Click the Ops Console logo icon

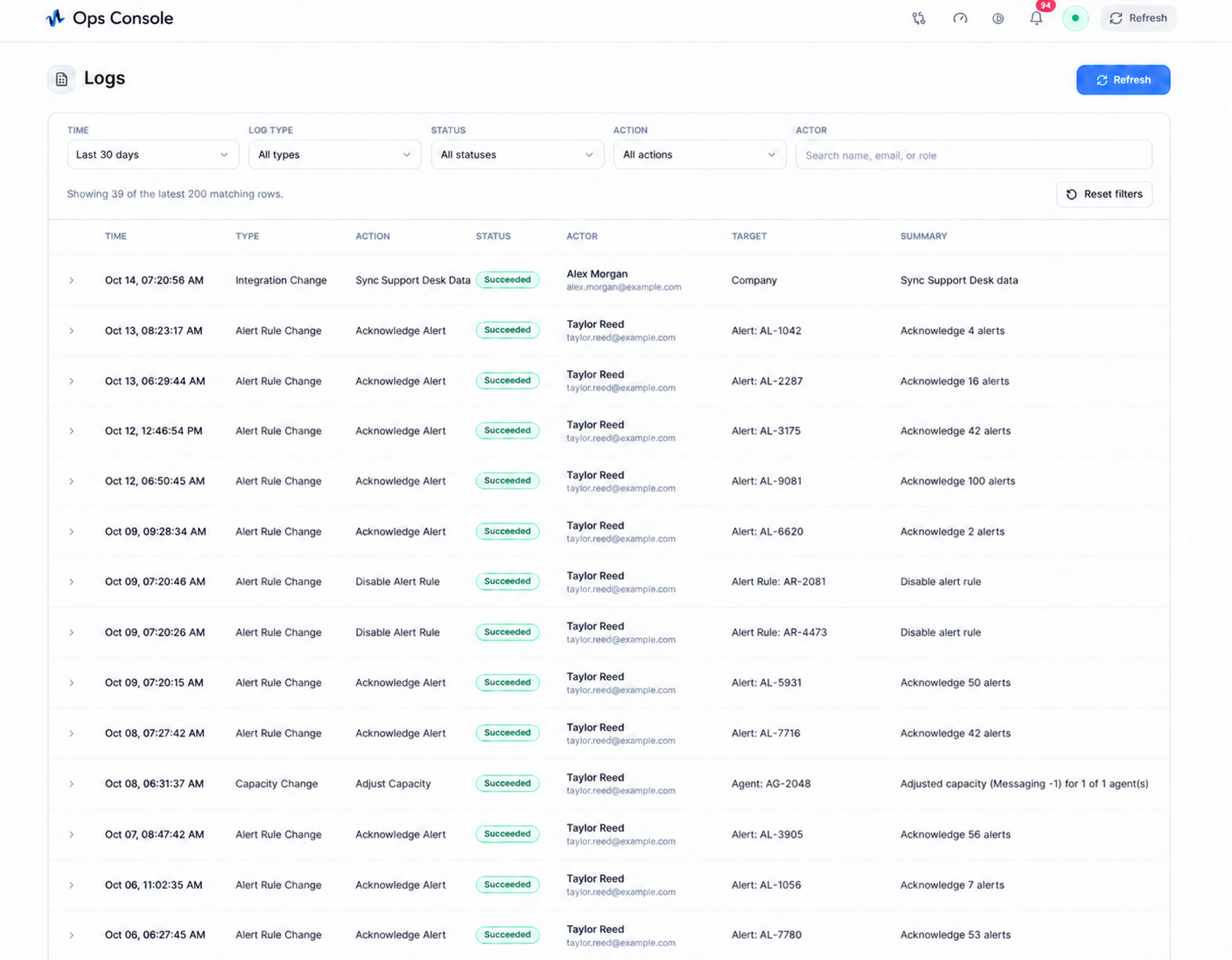coord(55,18)
